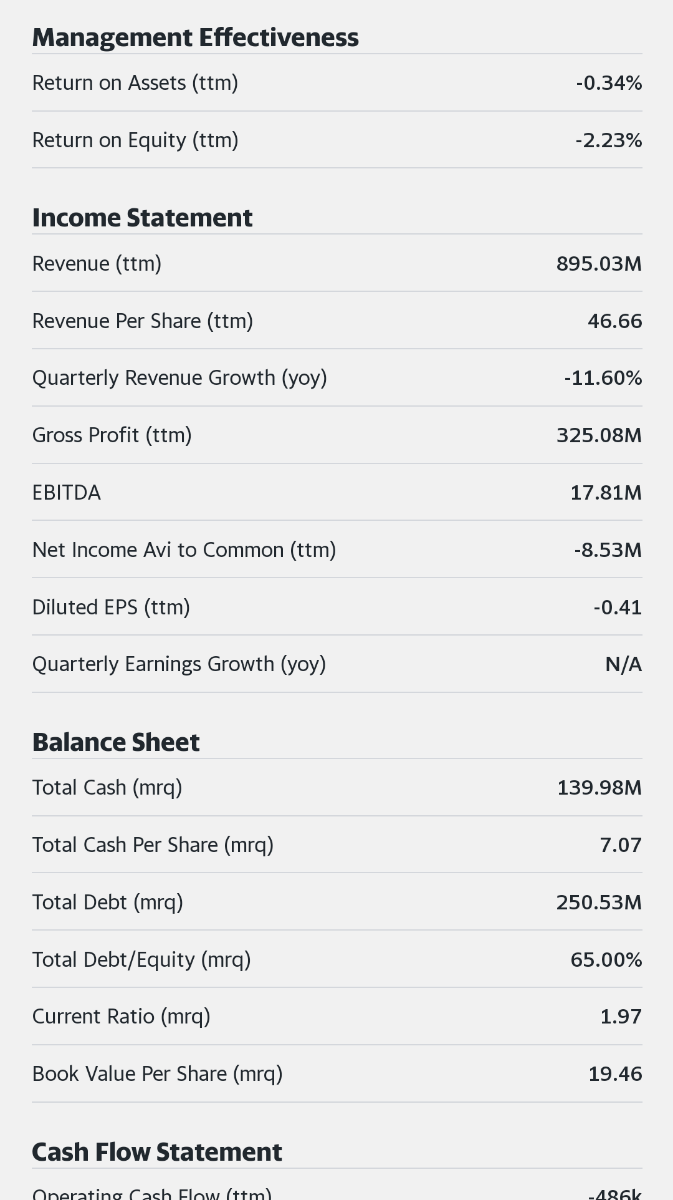Select the EBITDA row label
This screenshot has width=673, height=1200.
pyautogui.click(x=66, y=492)
